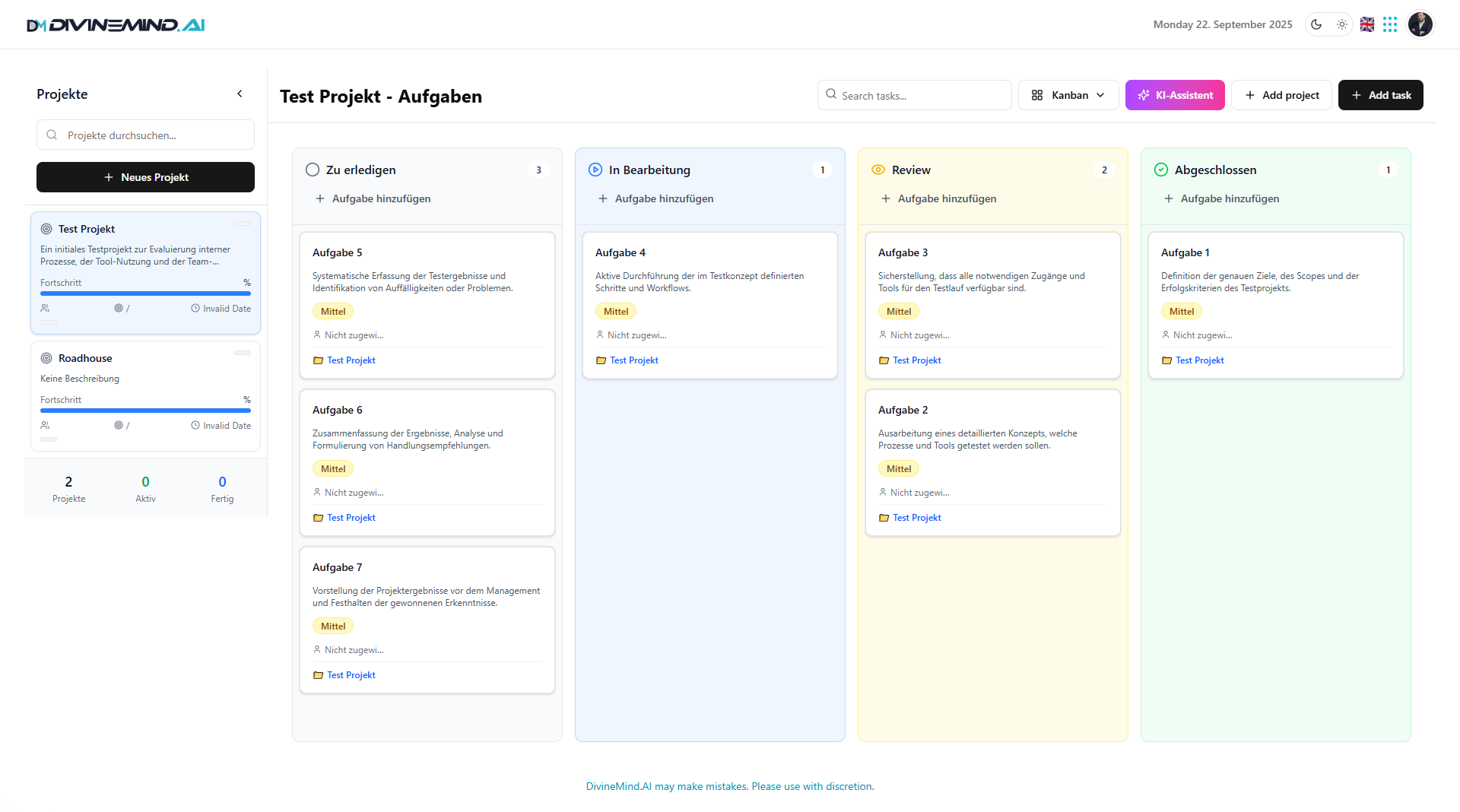Switch to light mode sun icon
Viewport: 1460px width, 812px height.
tap(1342, 24)
